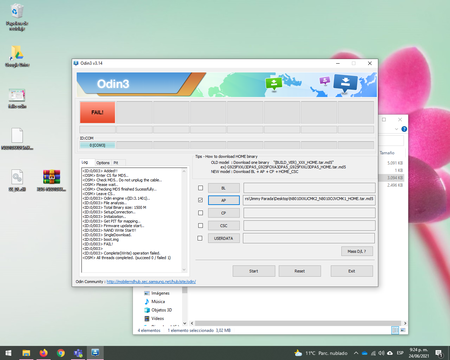
Task: Switch to the Pit tab
Action: [x=116, y=163]
